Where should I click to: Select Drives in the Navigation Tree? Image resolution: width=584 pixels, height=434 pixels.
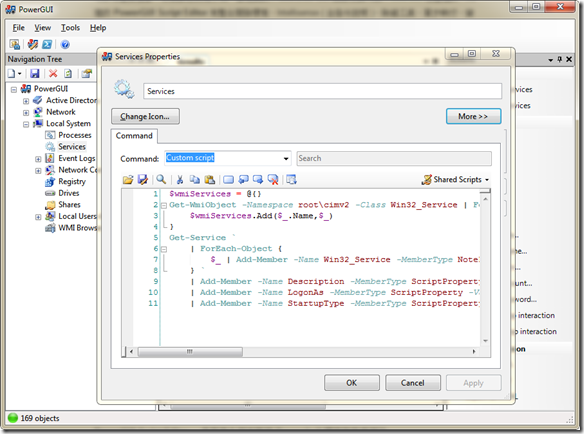tap(69, 193)
